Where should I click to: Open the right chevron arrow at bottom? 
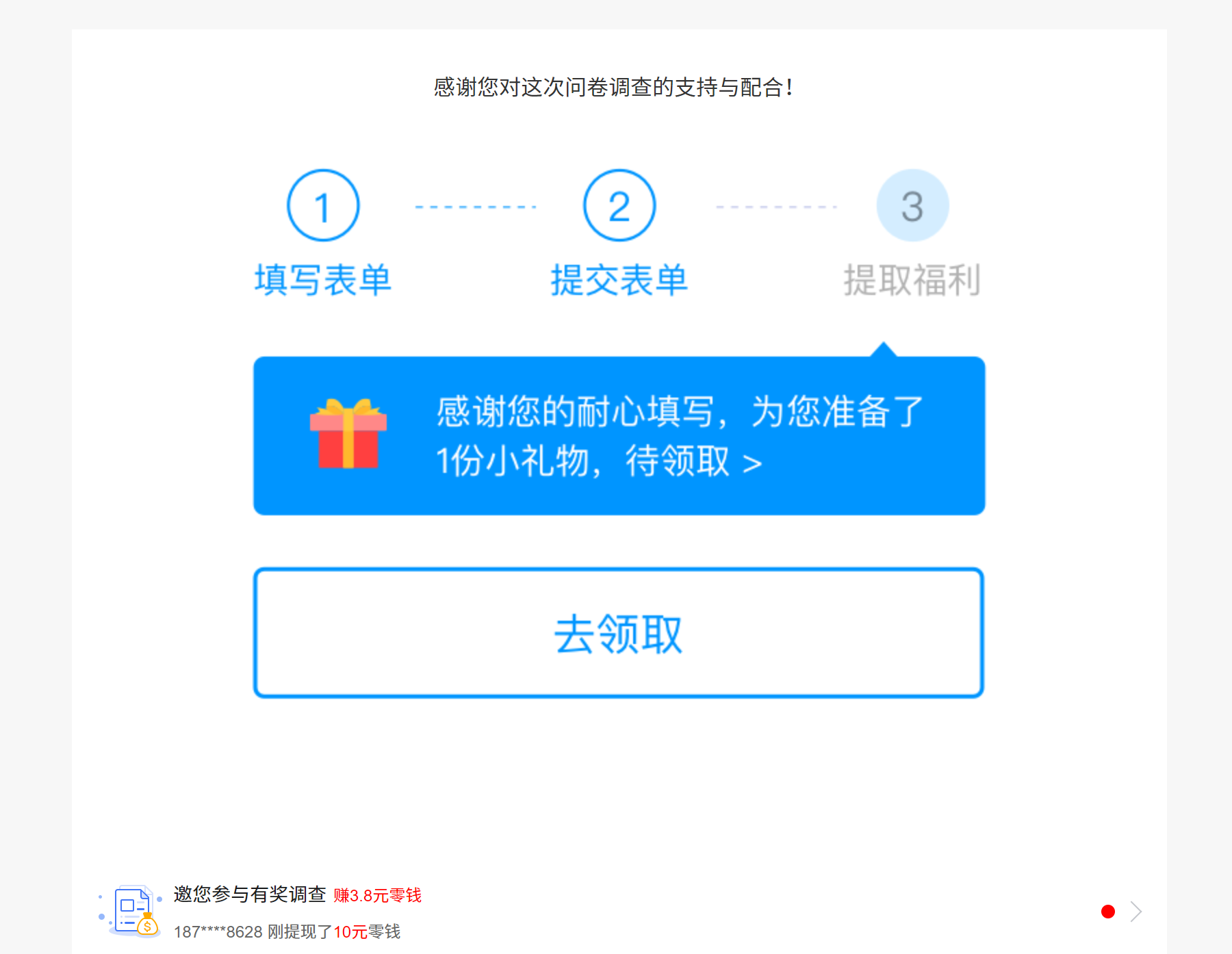1136,912
